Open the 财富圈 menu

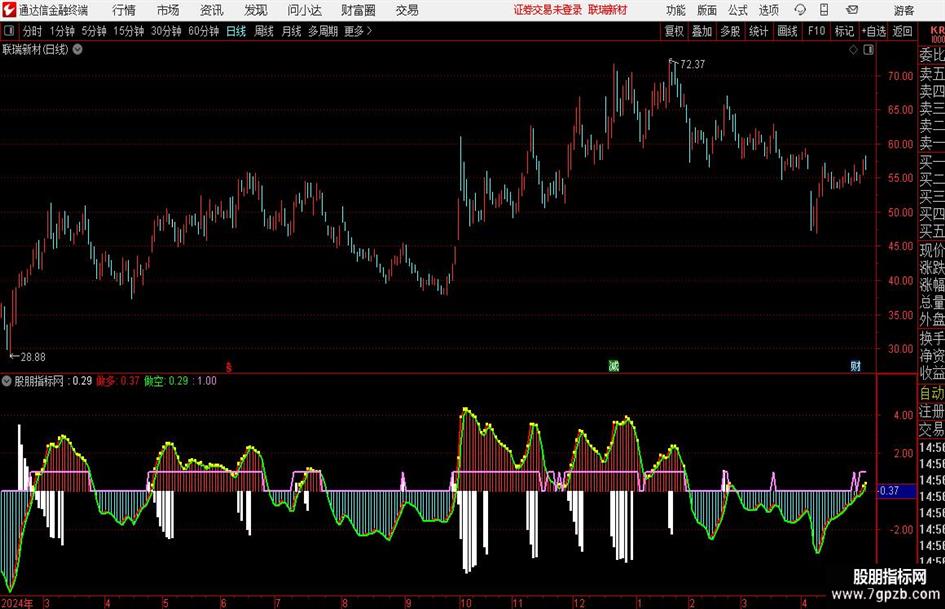pos(358,10)
